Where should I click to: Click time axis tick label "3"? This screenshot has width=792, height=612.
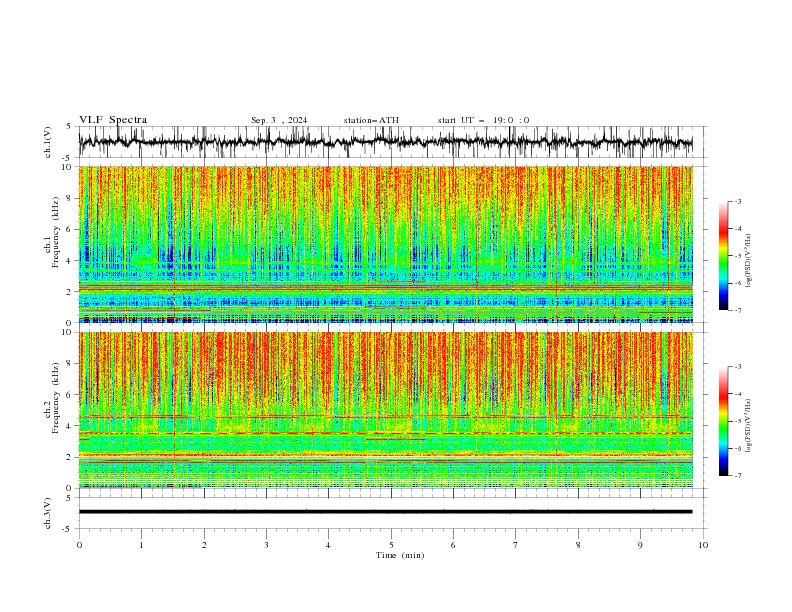266,545
